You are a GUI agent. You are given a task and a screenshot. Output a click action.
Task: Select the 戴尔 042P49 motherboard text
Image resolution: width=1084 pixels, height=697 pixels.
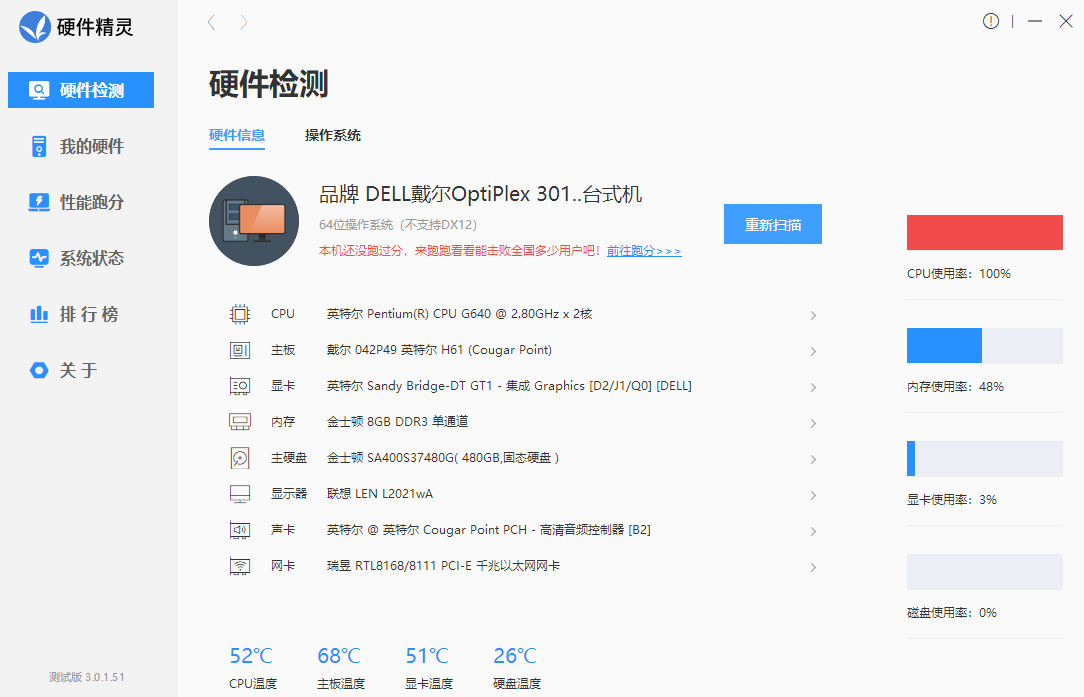point(439,350)
